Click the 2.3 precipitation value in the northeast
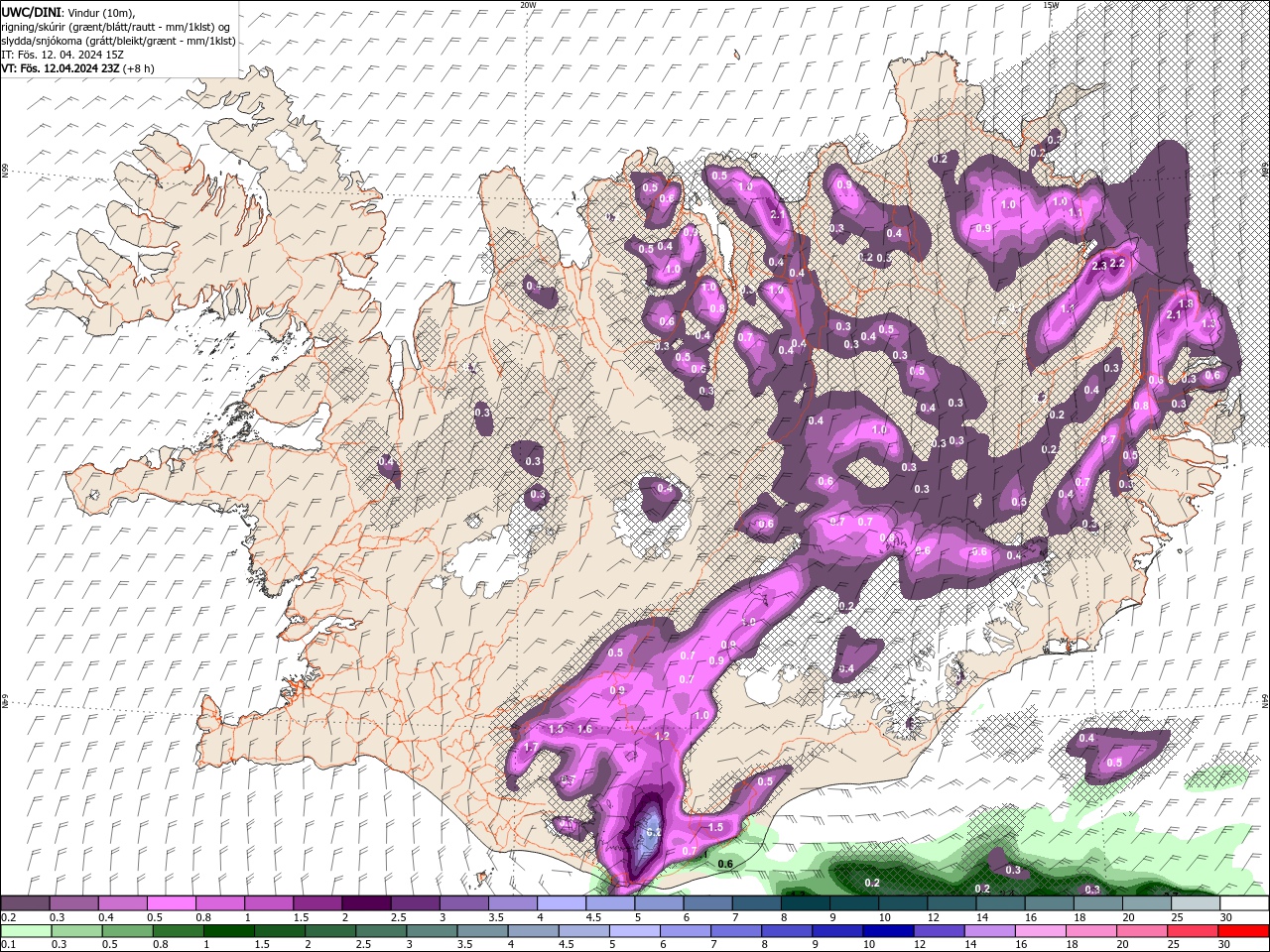 tap(1098, 266)
